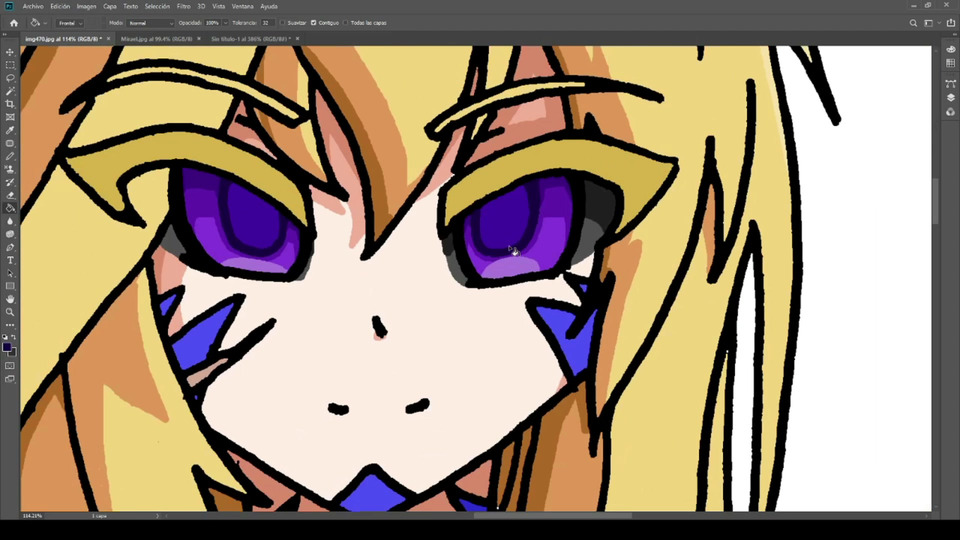
Task: Reset default foreground and background colors
Action: [5, 337]
